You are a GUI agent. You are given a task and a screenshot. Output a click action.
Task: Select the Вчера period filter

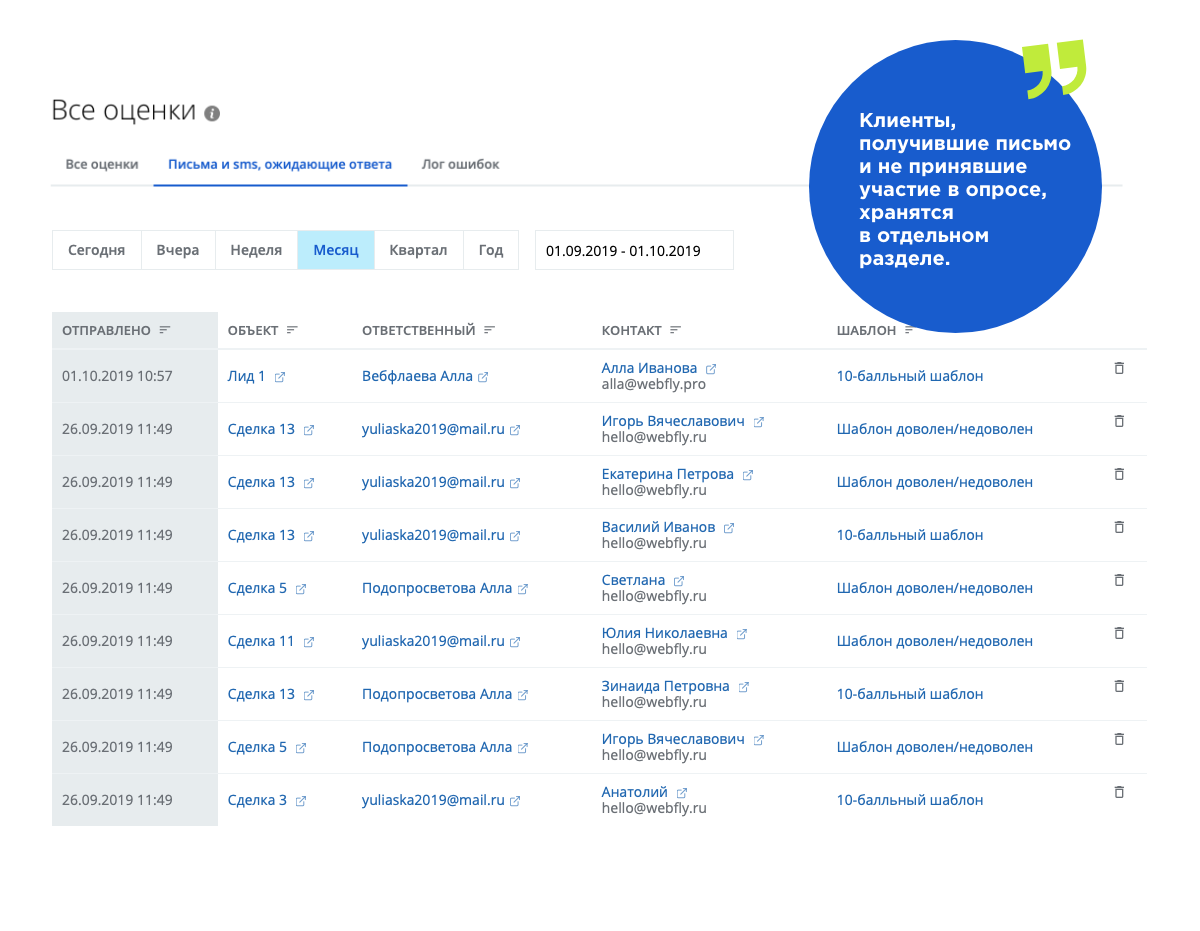tap(178, 250)
